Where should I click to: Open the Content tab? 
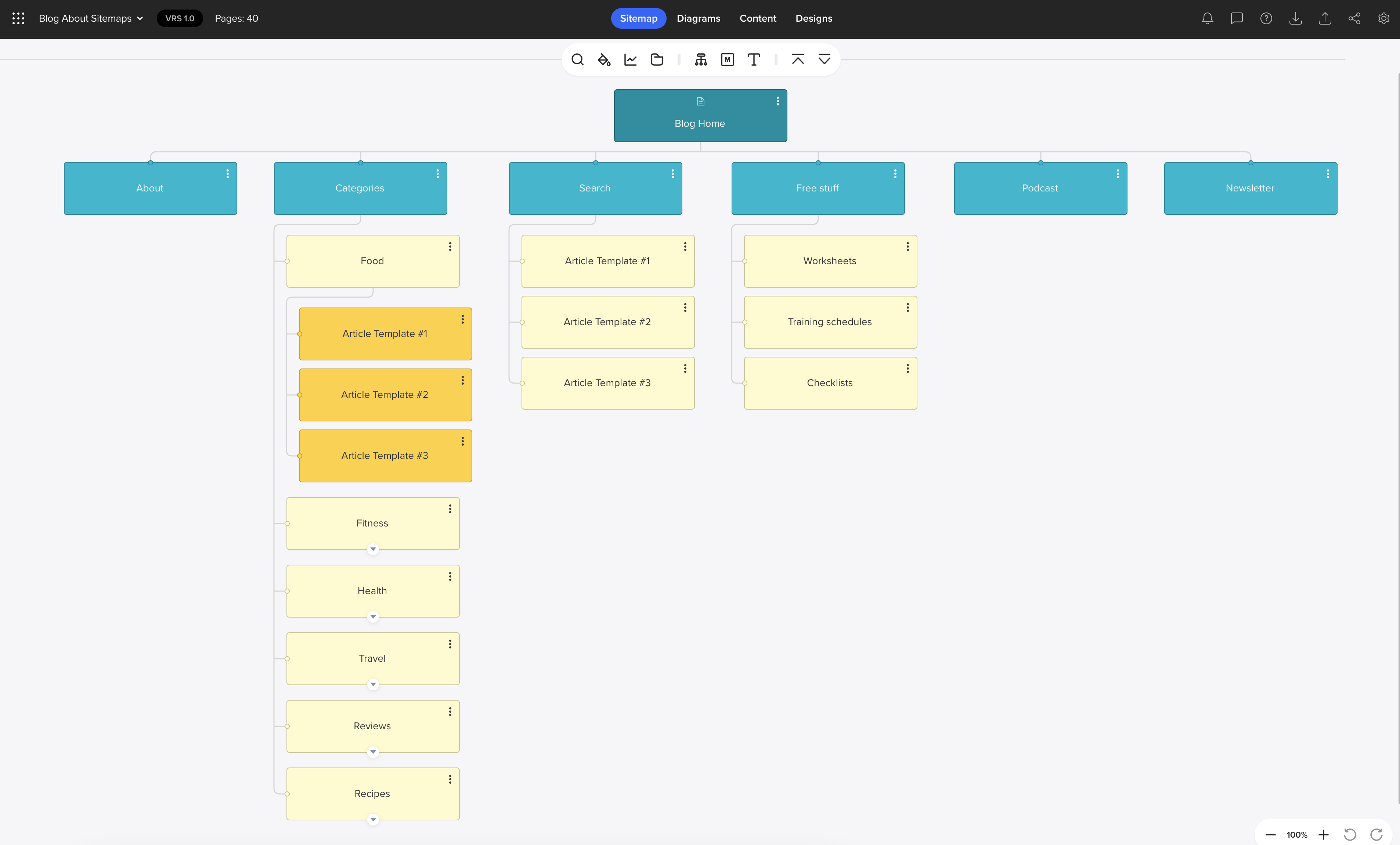[x=757, y=18]
